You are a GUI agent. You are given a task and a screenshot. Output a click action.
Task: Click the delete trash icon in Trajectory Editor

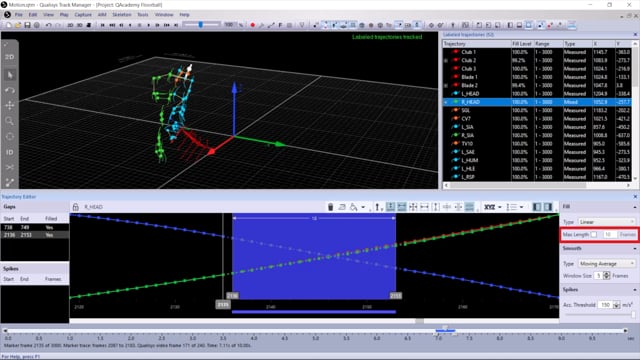click(331, 207)
